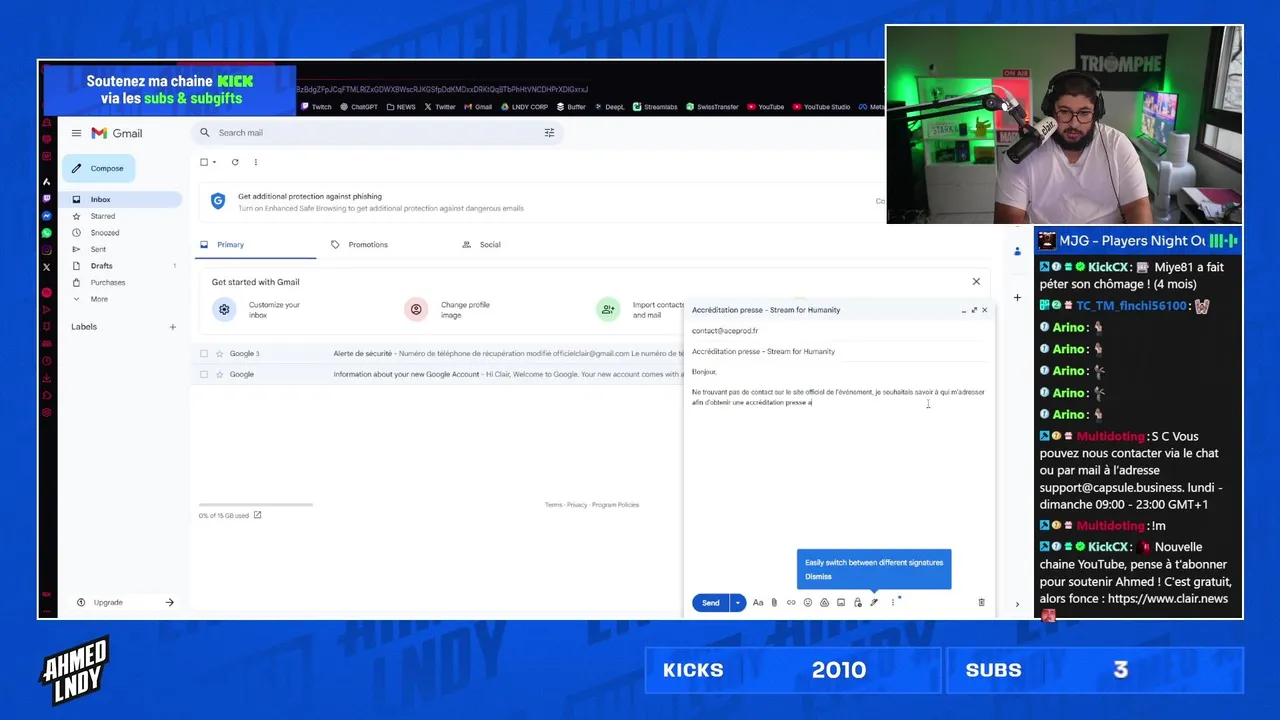Open the Gmail main menu hamburger icon
The height and width of the screenshot is (720, 1280).
pyautogui.click(x=76, y=133)
